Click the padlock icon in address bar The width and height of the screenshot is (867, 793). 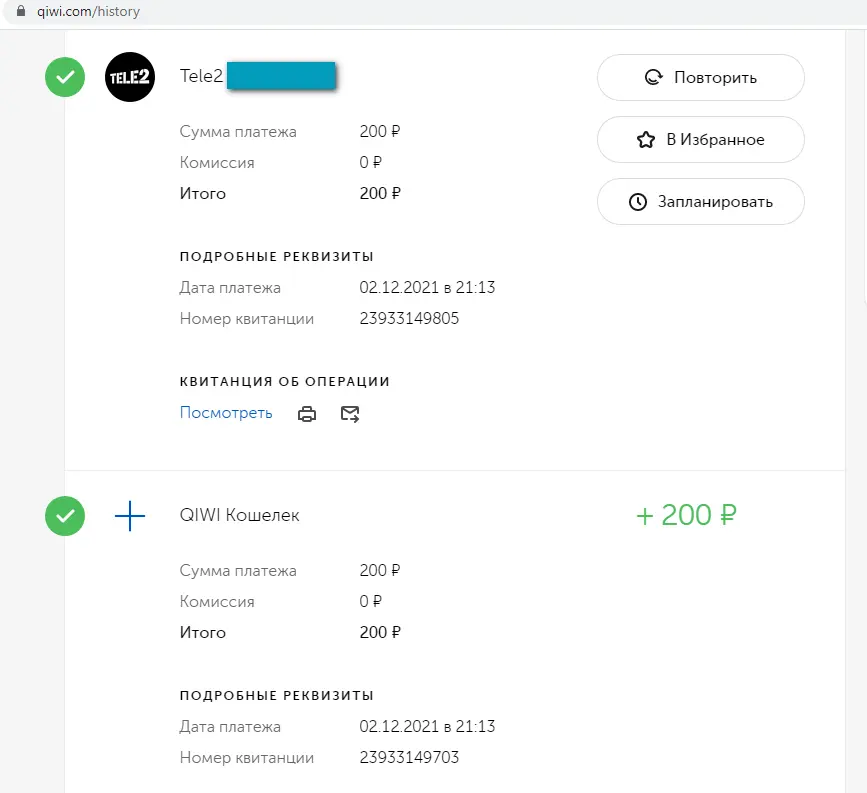(21, 11)
